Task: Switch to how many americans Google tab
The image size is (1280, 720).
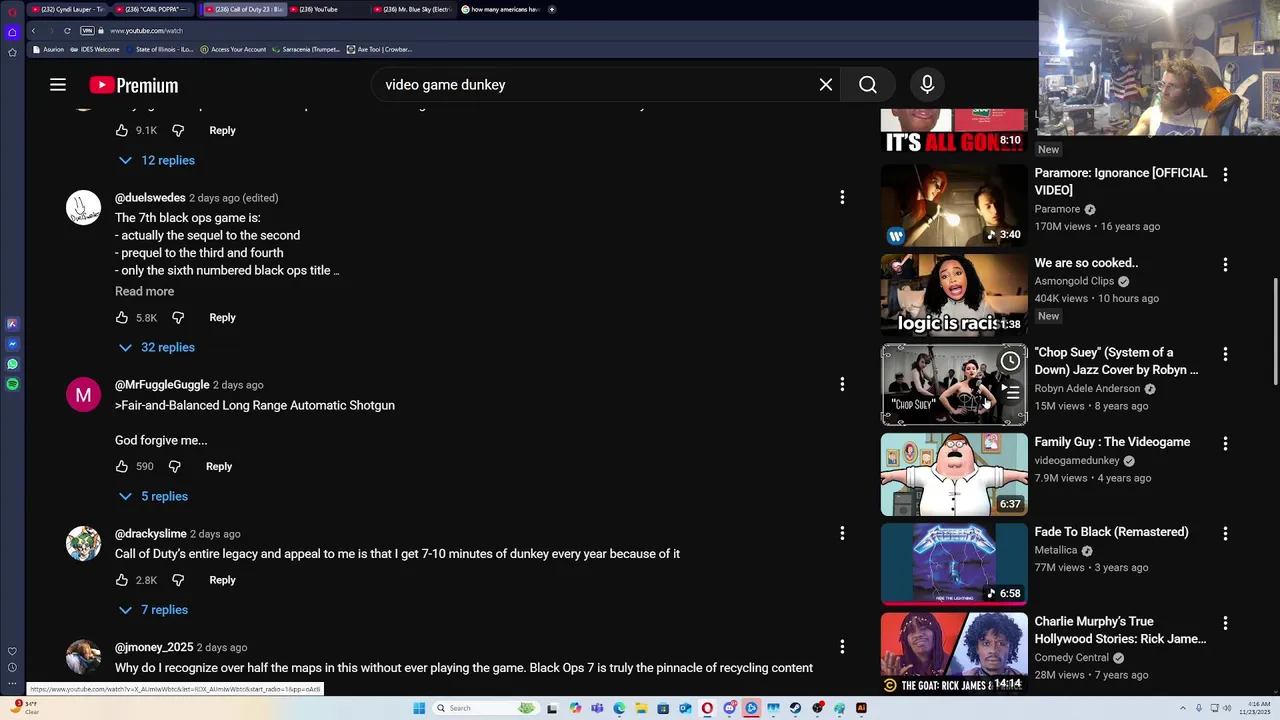Action: tap(499, 9)
